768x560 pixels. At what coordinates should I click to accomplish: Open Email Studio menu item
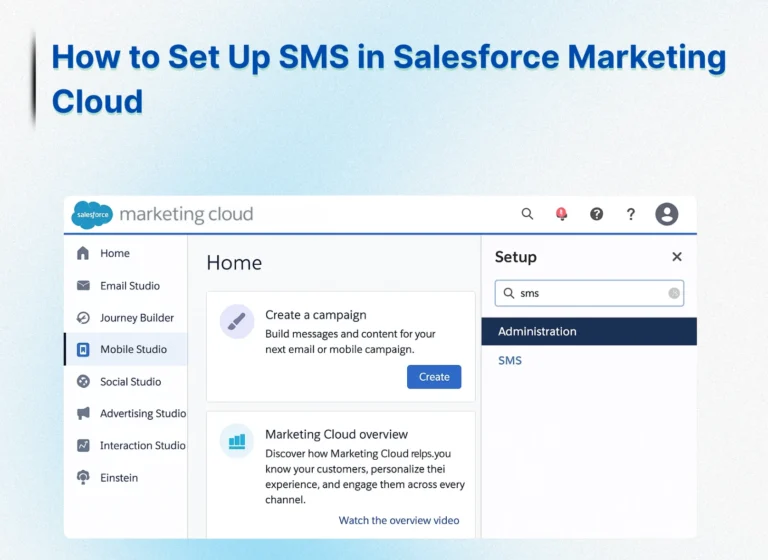[125, 285]
